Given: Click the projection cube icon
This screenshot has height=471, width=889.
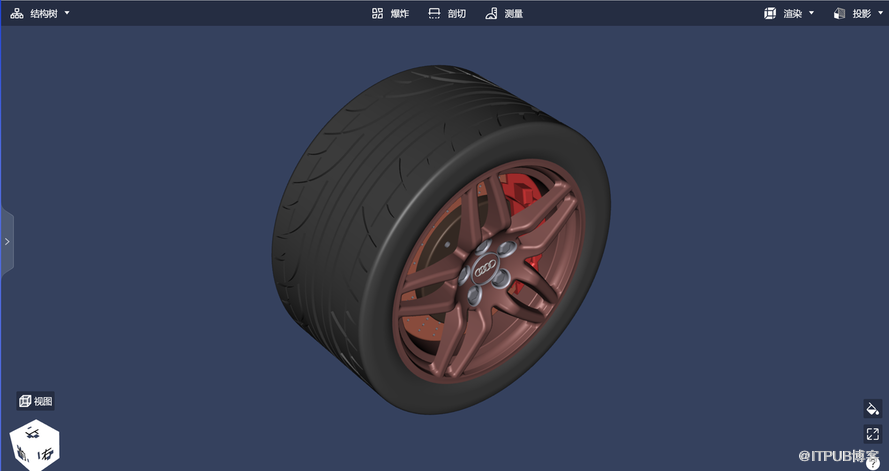Looking at the screenshot, I should 839,14.
